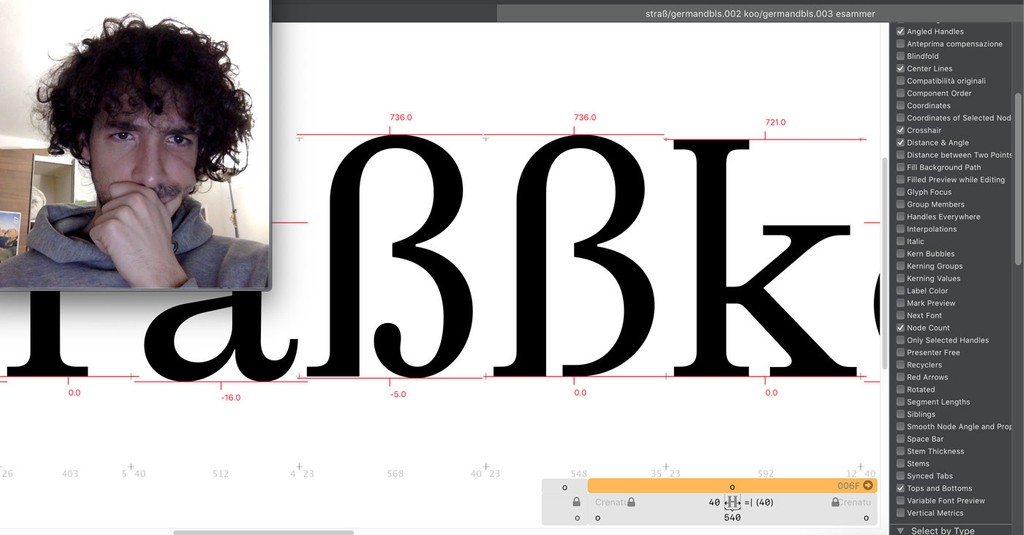1024x535 pixels.
Task: Expand the Select by Type section
Action: 900,530
